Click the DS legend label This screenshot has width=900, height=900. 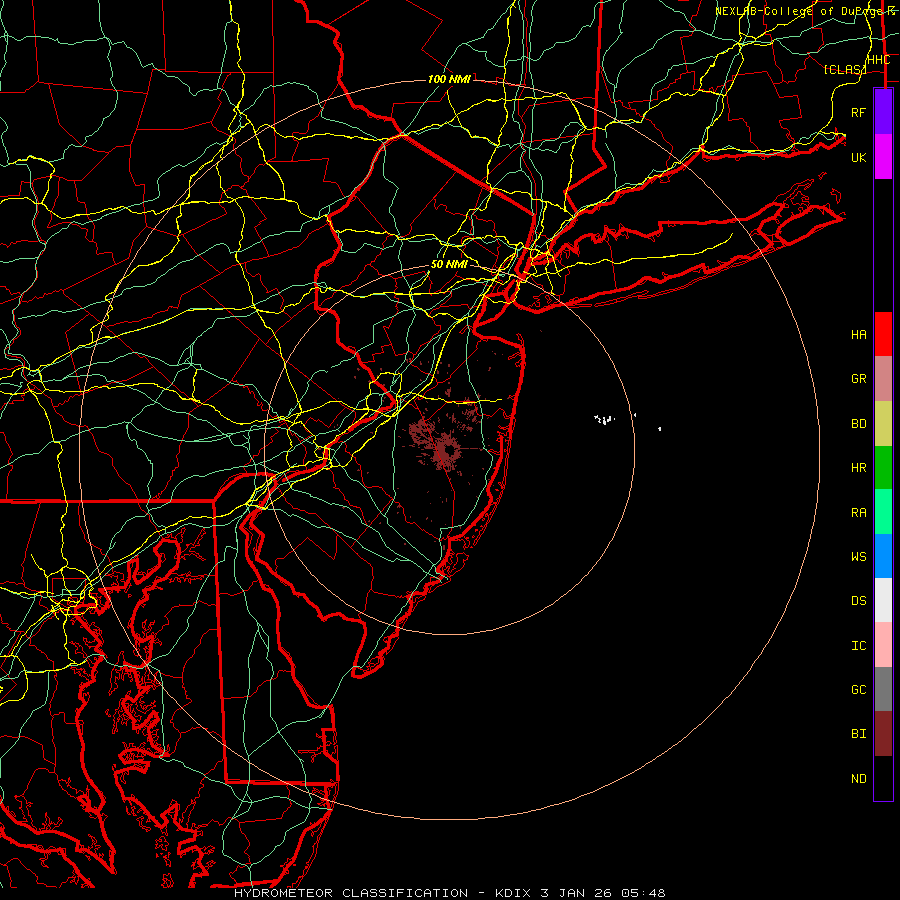859,601
